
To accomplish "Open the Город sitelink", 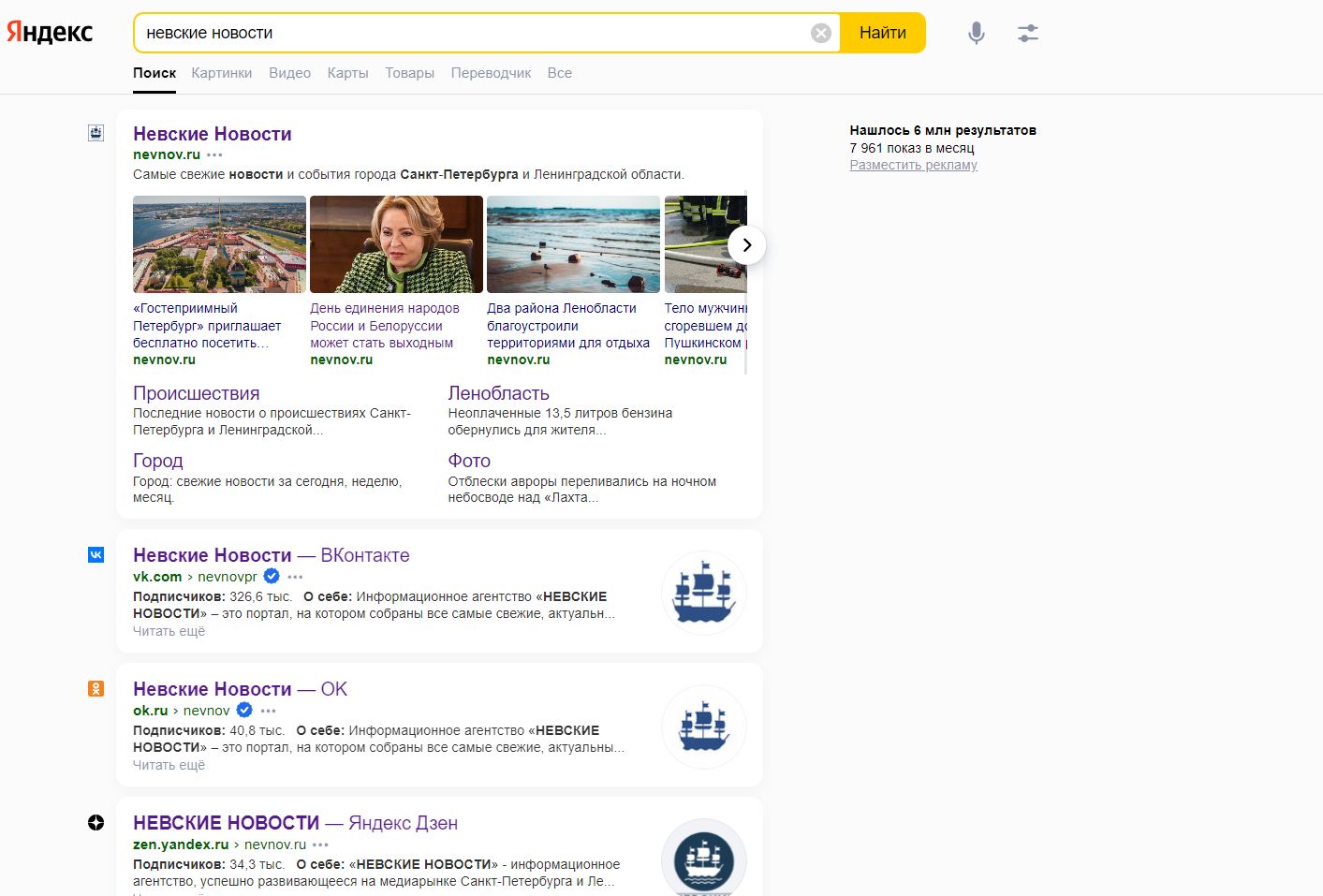I will pyautogui.click(x=158, y=461).
